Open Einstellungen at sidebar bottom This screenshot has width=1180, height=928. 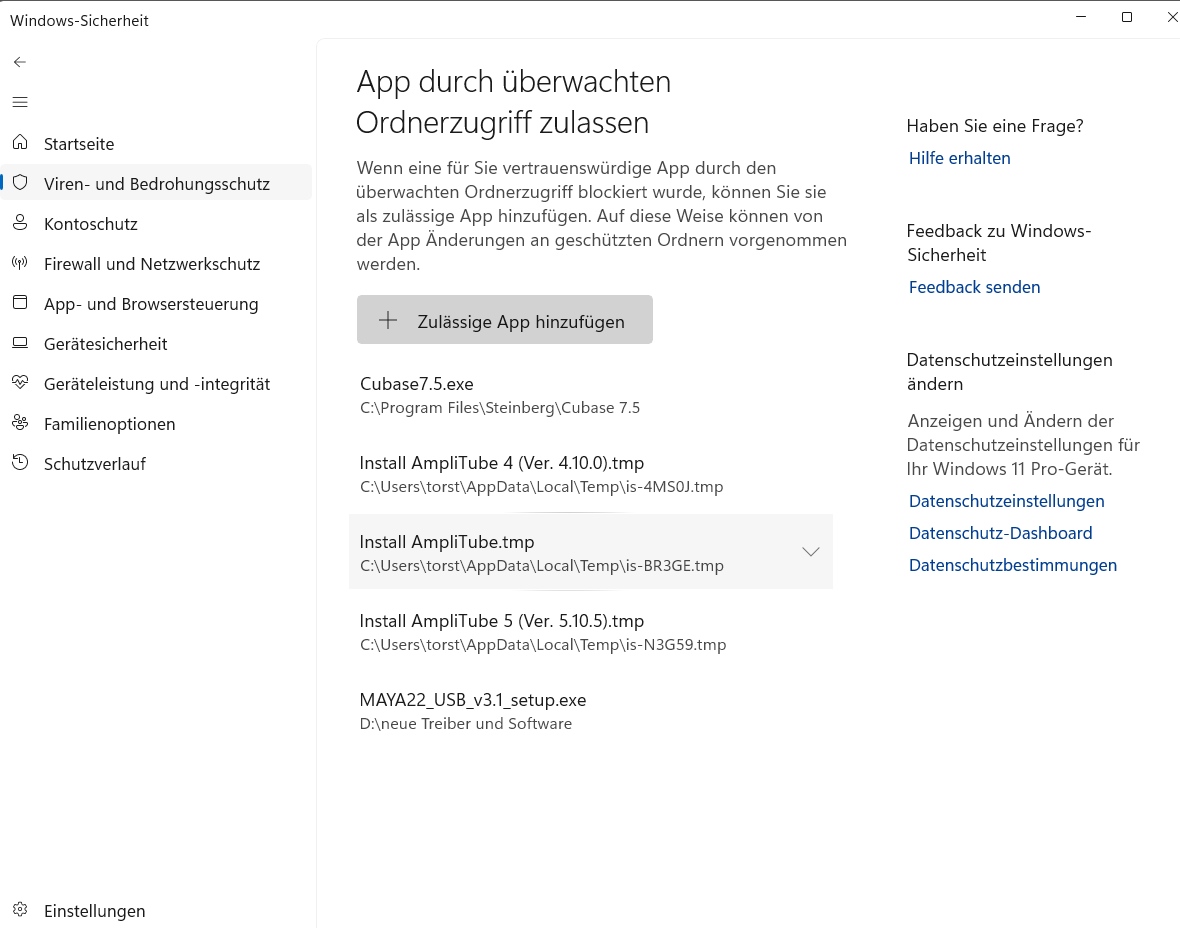(x=157, y=910)
